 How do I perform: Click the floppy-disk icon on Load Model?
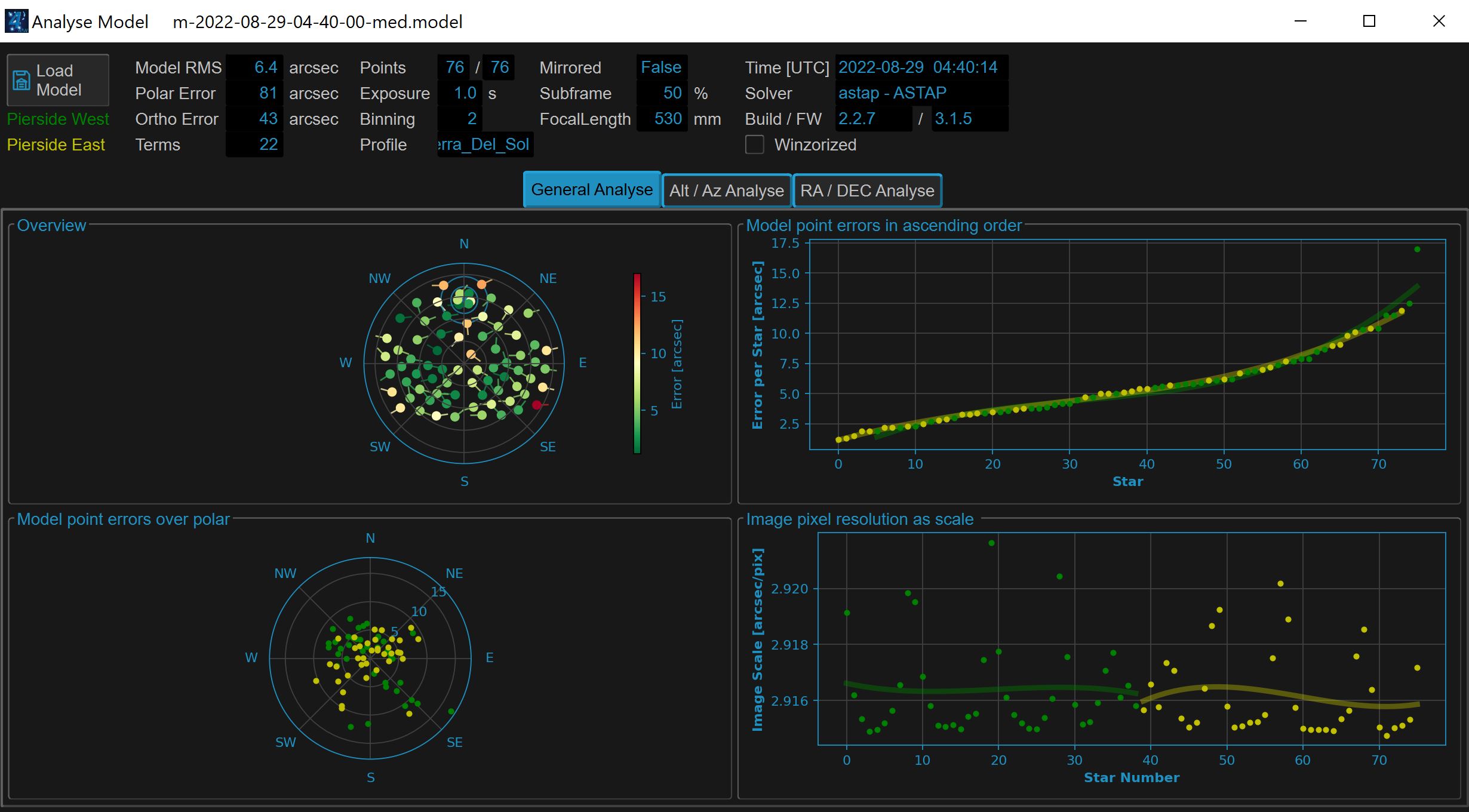tap(20, 79)
